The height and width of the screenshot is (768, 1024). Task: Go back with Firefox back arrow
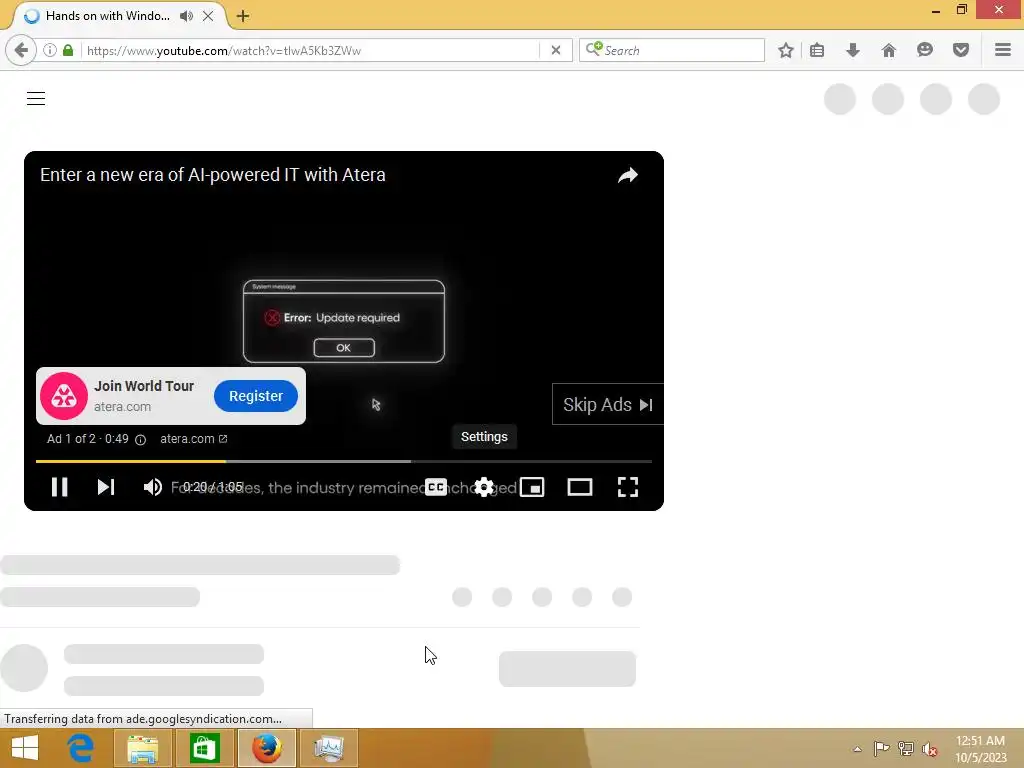pyautogui.click(x=21, y=50)
